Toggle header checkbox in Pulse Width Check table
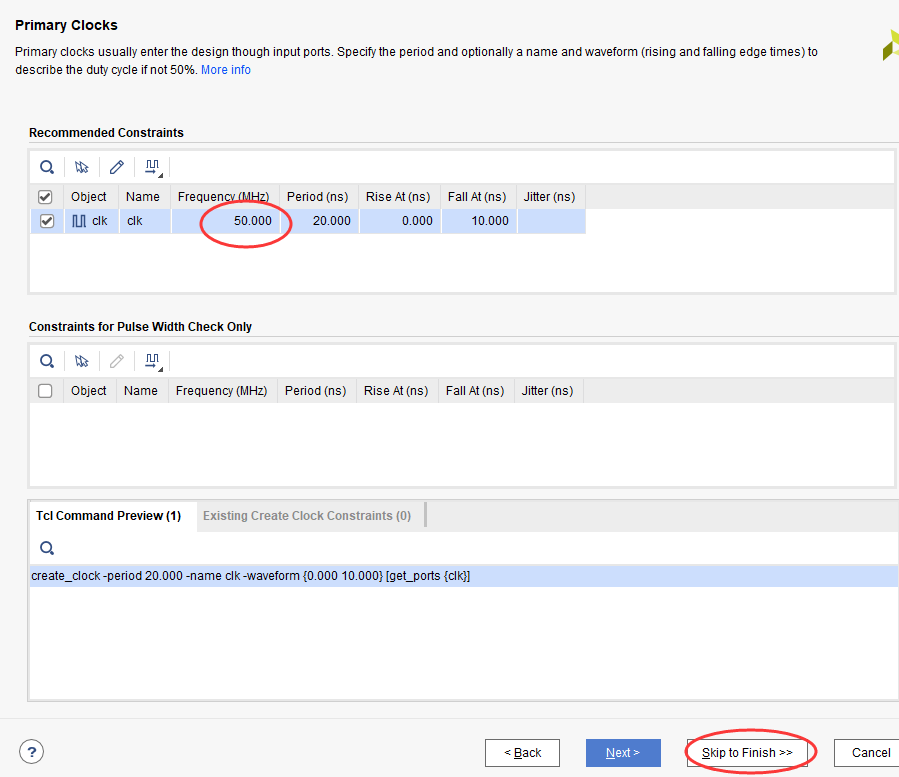 [45, 391]
